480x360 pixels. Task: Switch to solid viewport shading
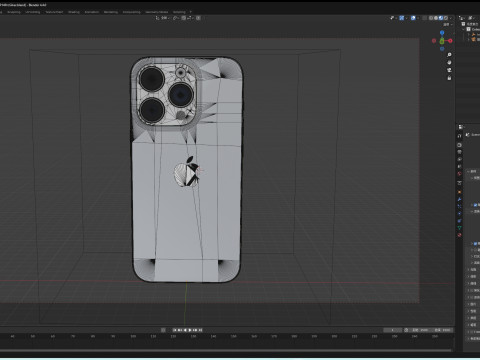436,18
